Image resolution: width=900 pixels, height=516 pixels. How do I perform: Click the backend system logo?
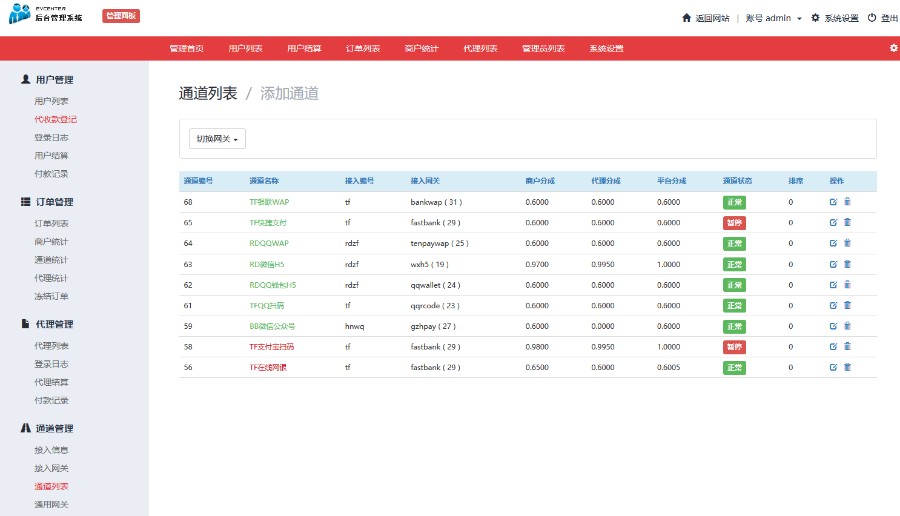tap(46, 14)
